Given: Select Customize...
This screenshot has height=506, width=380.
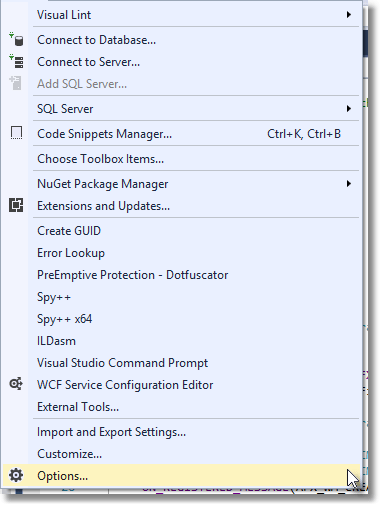Looking at the screenshot, I should (181, 454).
